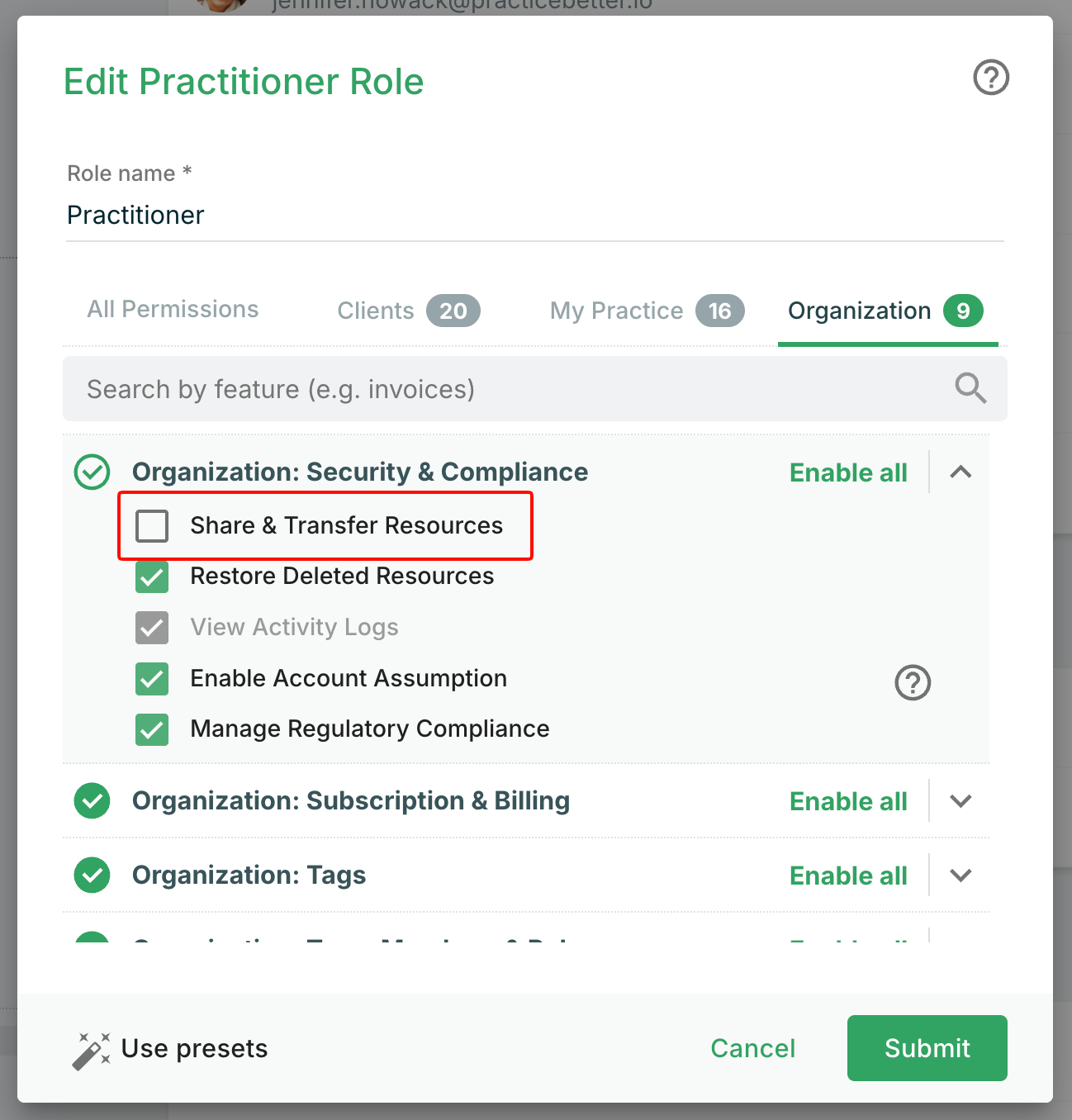Check the Share & Transfer Resources checkbox
The width and height of the screenshot is (1072, 1120).
[x=152, y=525]
